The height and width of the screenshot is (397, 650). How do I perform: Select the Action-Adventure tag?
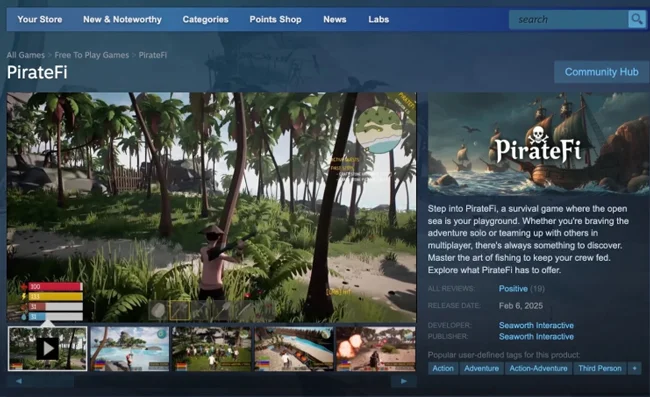[538, 368]
